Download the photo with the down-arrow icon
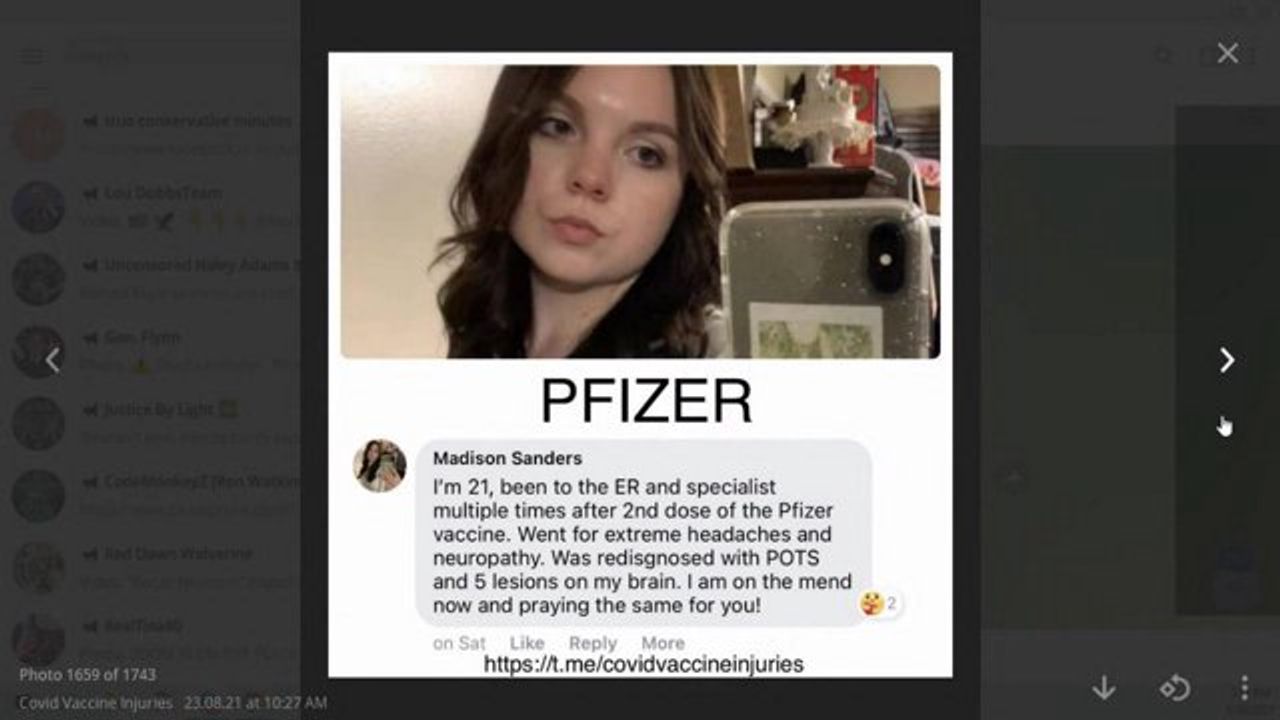The height and width of the screenshot is (720, 1280). click(1104, 687)
